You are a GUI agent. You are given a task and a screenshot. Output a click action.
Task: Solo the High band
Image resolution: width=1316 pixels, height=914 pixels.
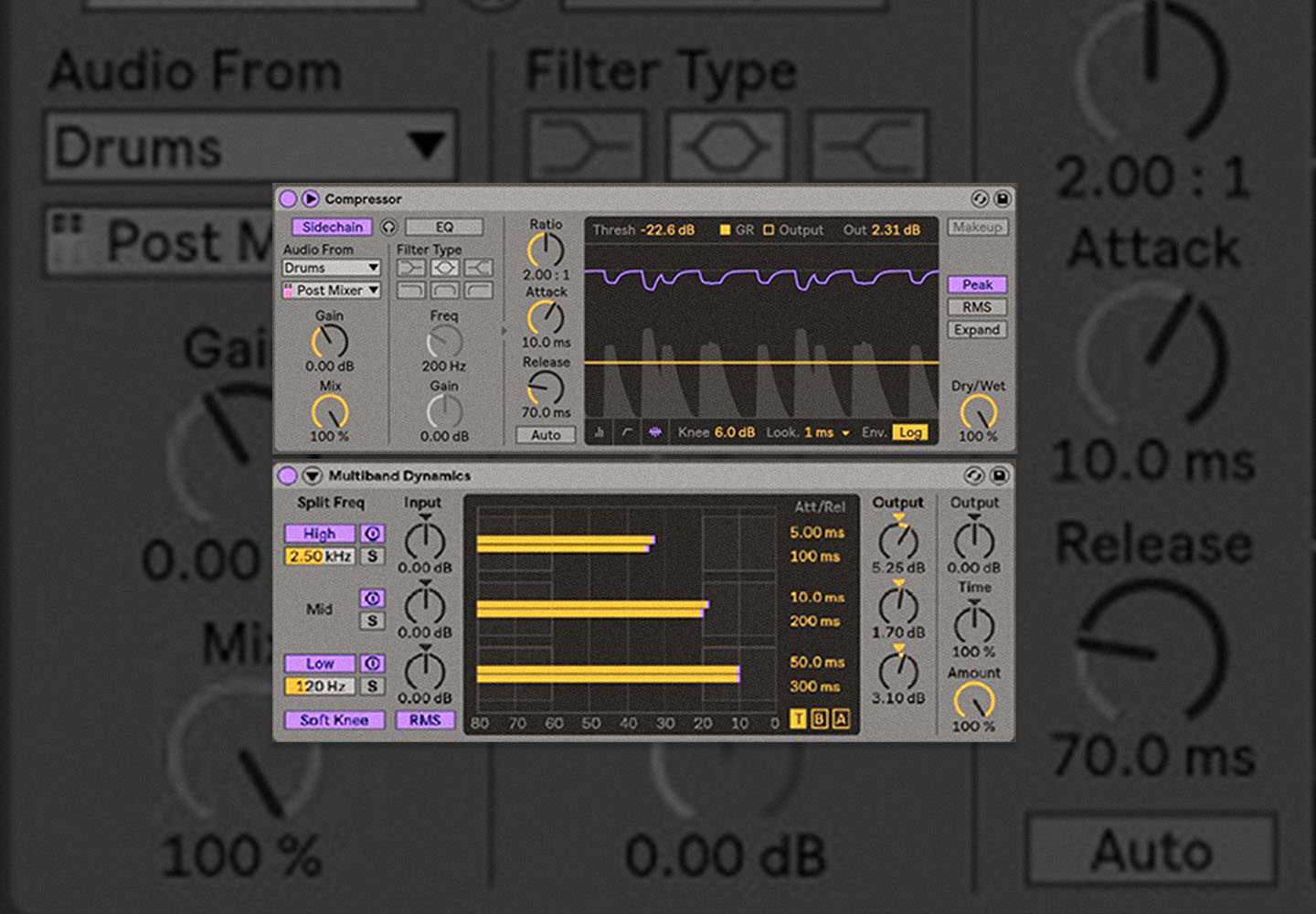pos(372,556)
